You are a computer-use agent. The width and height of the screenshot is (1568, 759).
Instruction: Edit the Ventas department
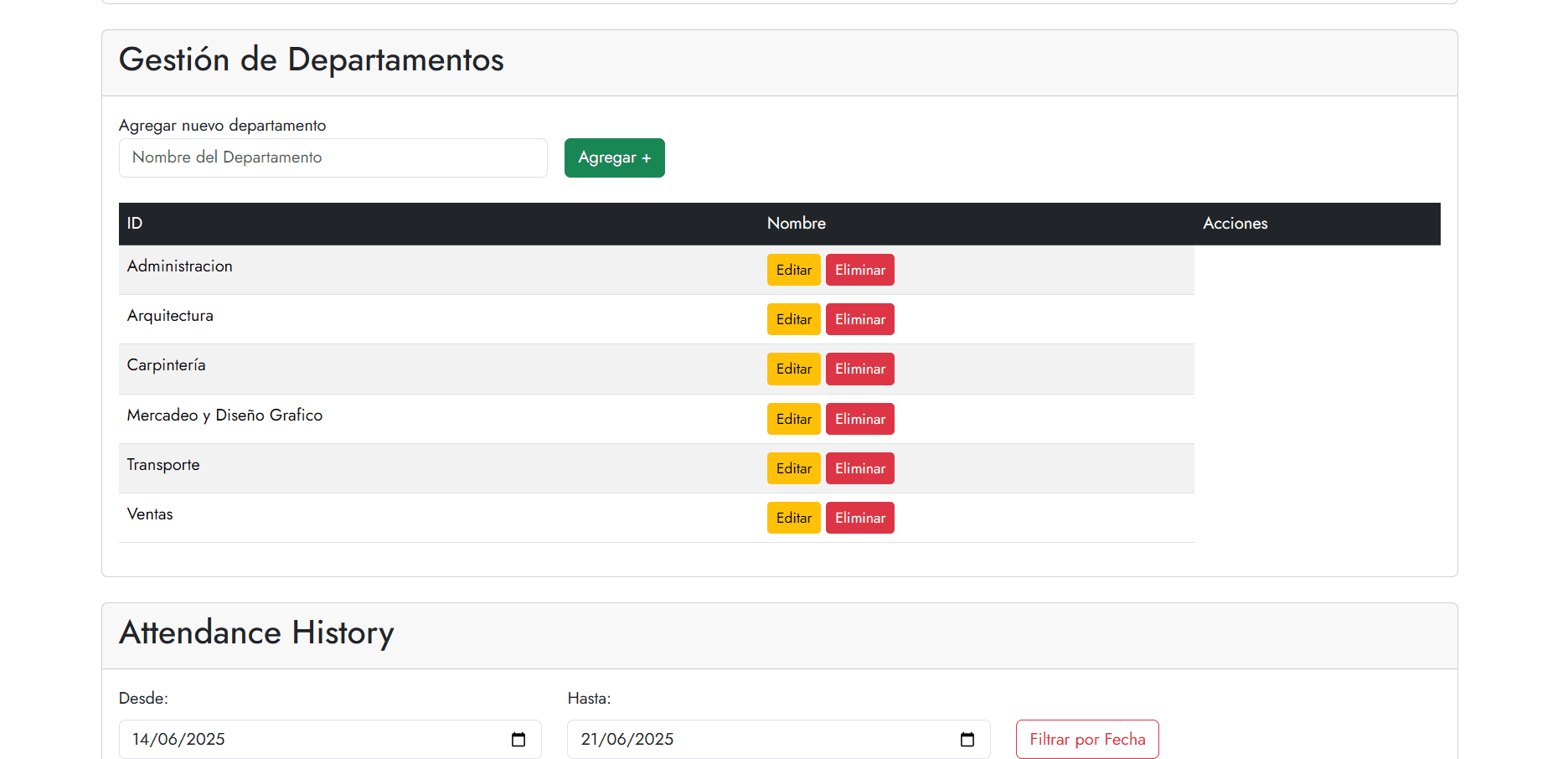[x=793, y=518]
